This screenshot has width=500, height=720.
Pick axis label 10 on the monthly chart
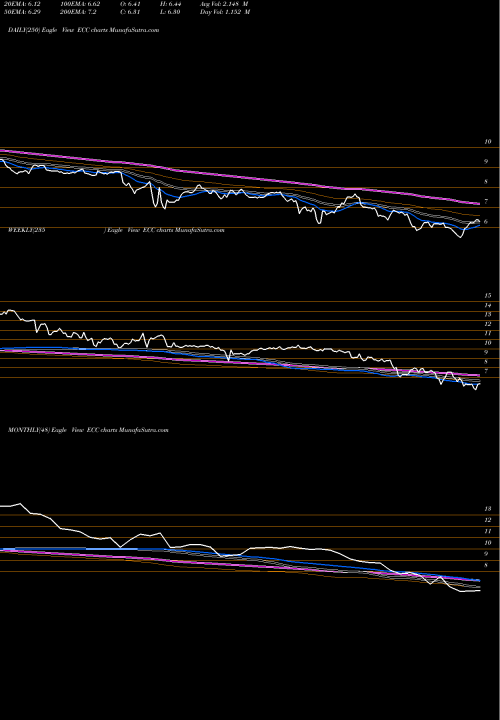tap(488, 543)
